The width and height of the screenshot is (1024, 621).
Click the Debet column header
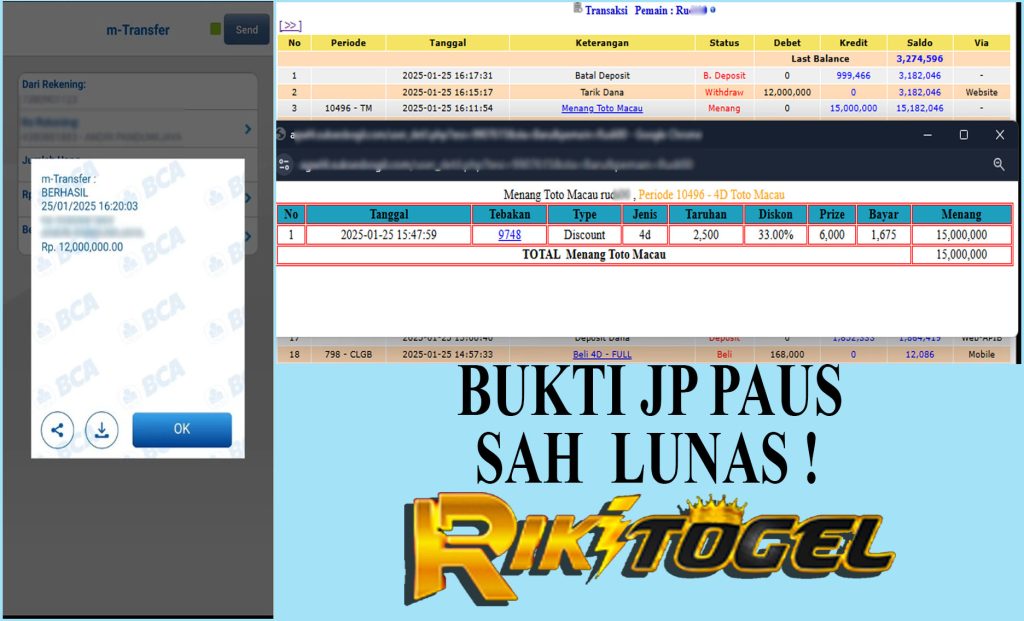787,43
